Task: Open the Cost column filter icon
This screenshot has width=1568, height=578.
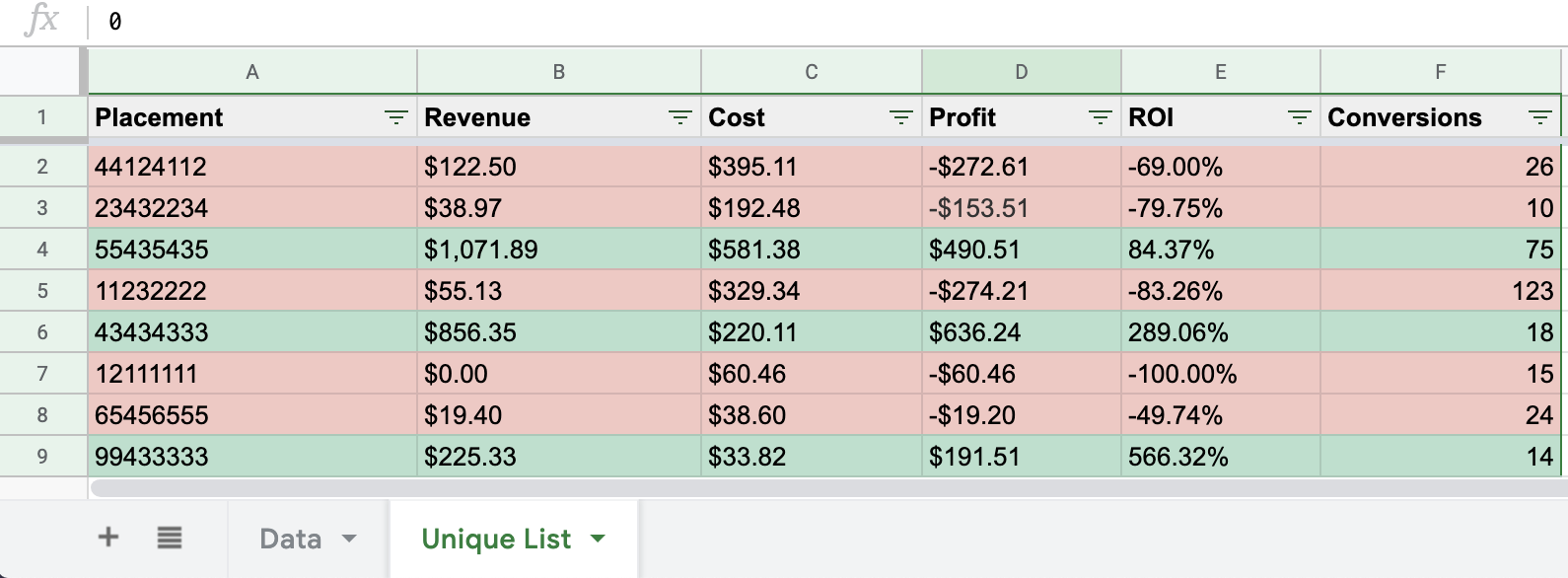Action: coord(900,117)
